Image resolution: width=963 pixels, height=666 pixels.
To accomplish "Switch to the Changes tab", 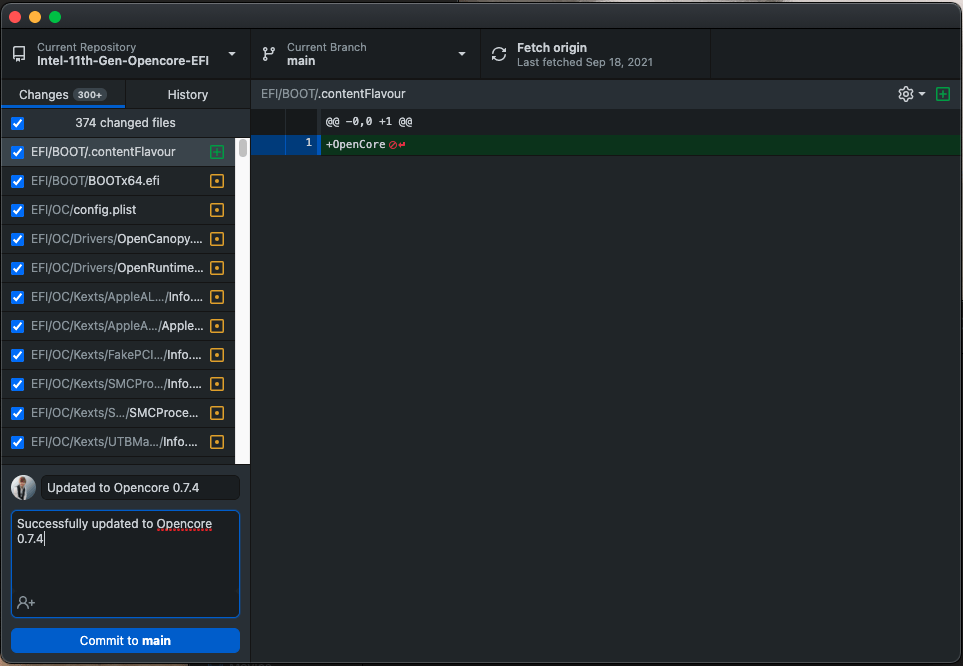I will [x=63, y=95].
